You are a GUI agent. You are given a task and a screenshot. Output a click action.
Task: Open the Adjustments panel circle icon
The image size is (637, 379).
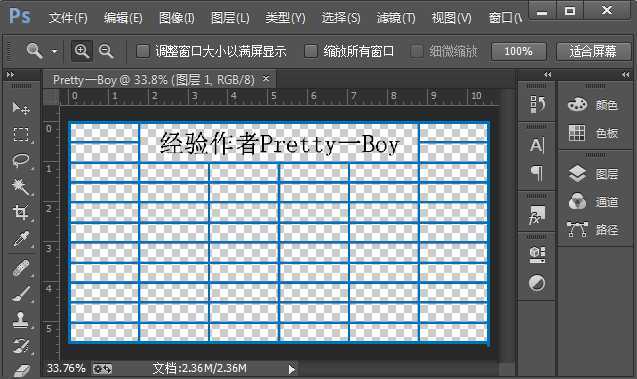coord(537,283)
